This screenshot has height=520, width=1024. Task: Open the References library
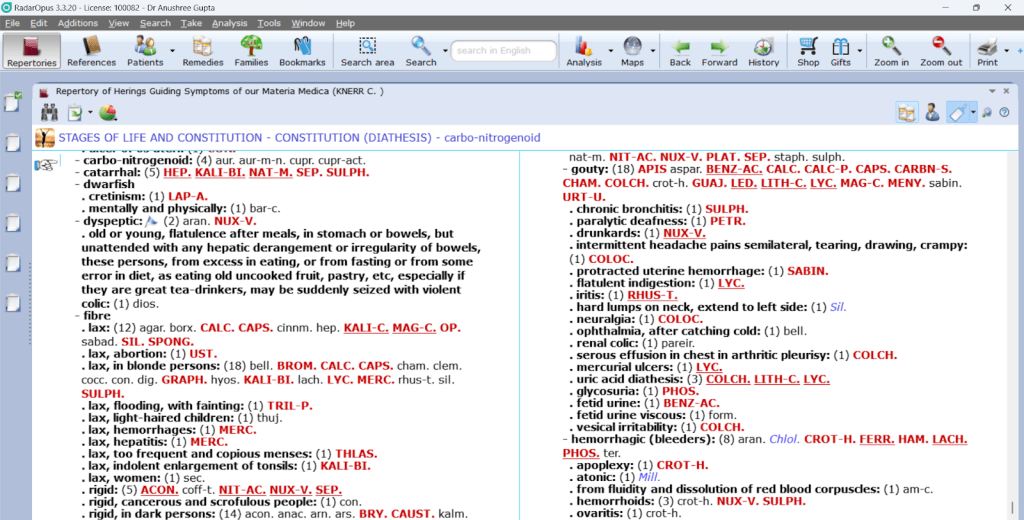pyautogui.click(x=91, y=51)
